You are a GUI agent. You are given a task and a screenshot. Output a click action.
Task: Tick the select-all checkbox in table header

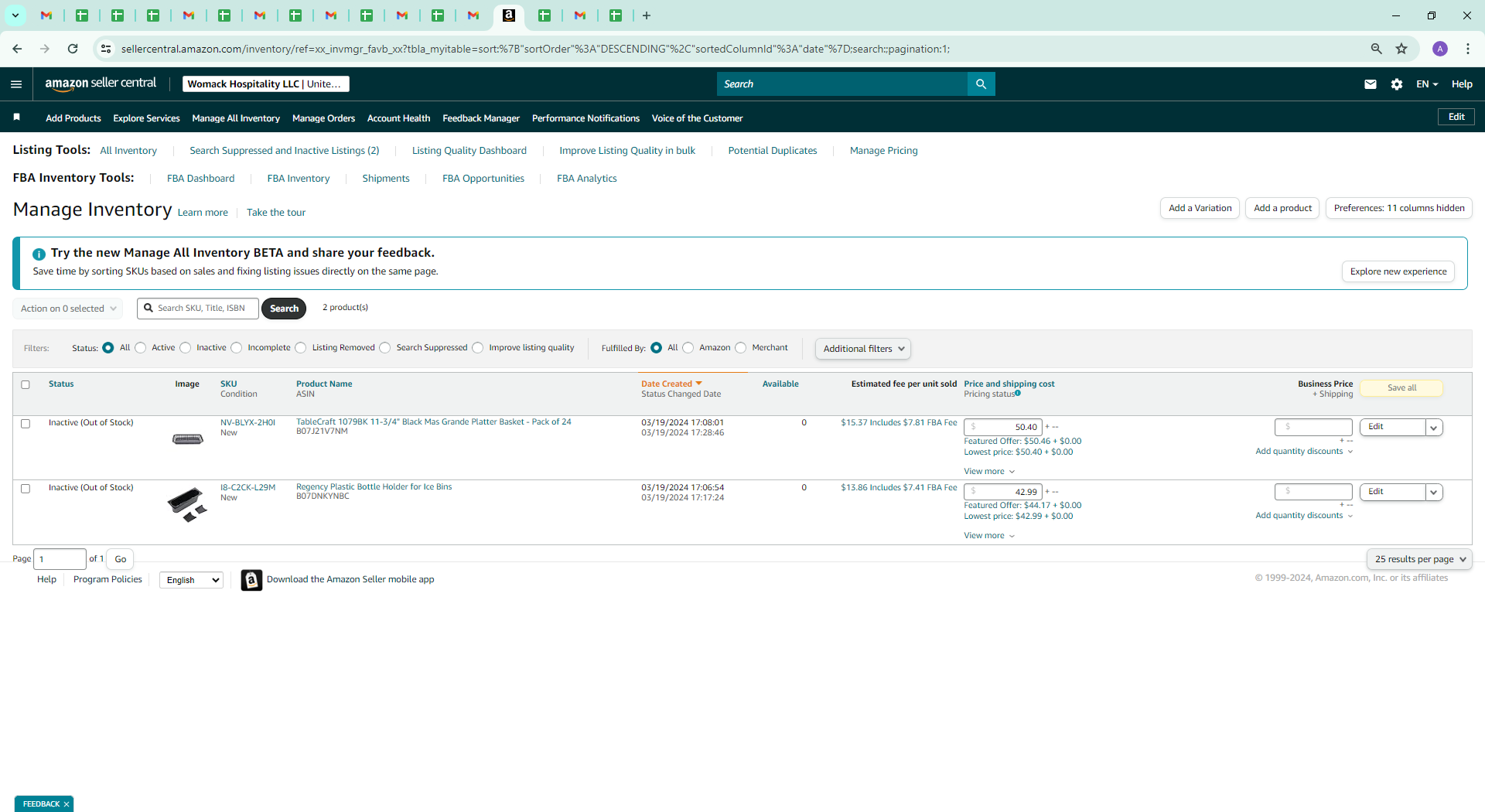coord(26,384)
